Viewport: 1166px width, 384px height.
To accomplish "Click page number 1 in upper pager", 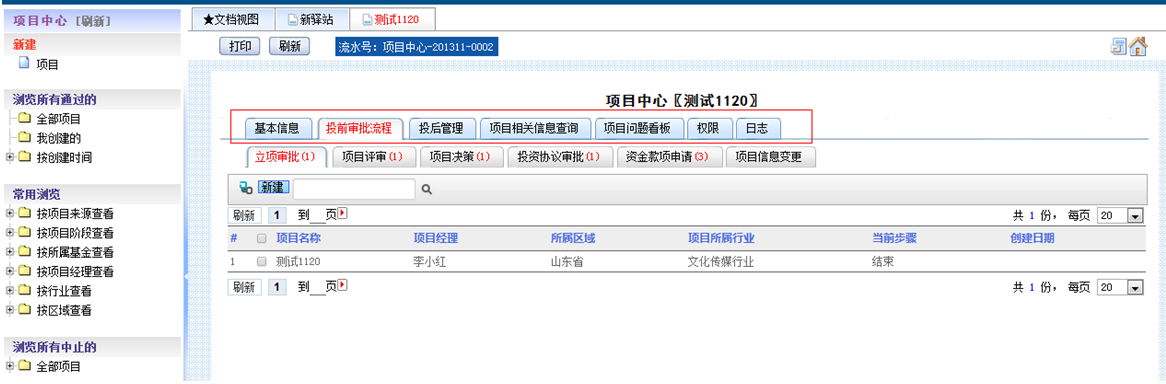I will point(277,216).
